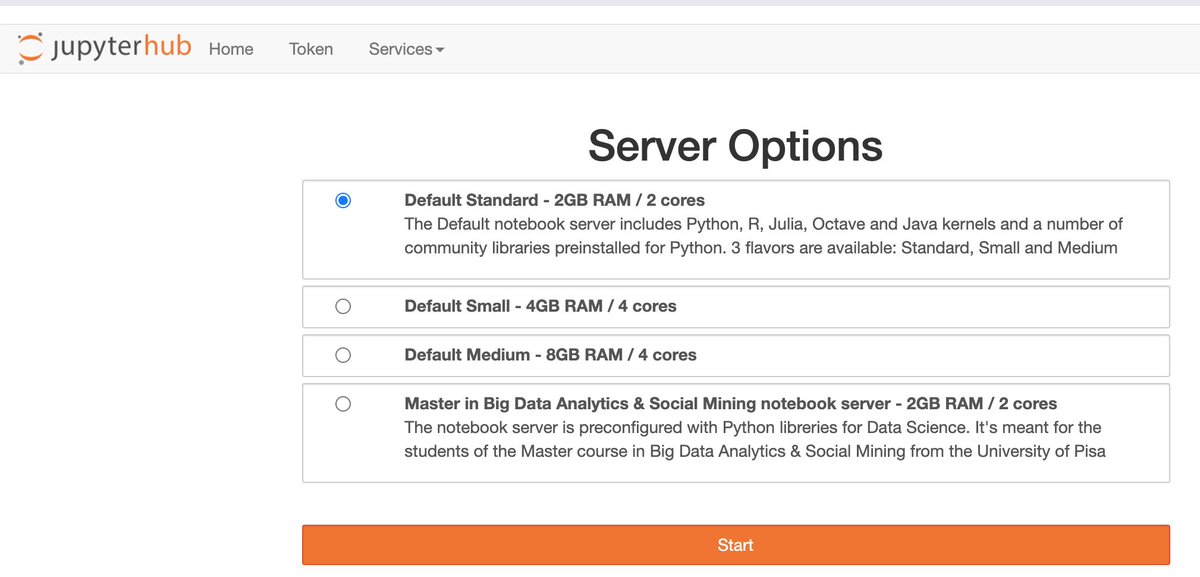Screen dimensions: 1200x577
Task: Click the Server Options heading
Action: coord(735,146)
